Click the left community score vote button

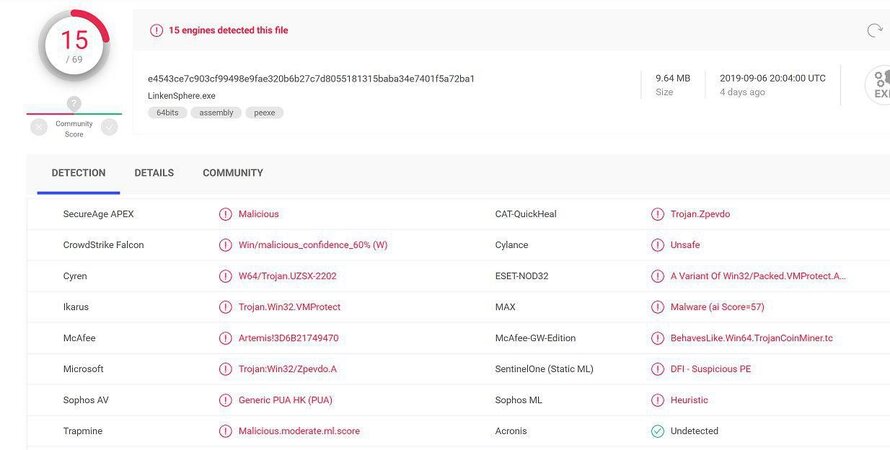[39, 127]
